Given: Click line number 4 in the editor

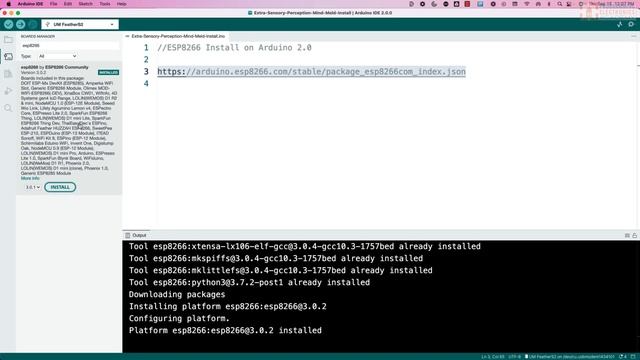Looking at the screenshot, I should tap(146, 84).
